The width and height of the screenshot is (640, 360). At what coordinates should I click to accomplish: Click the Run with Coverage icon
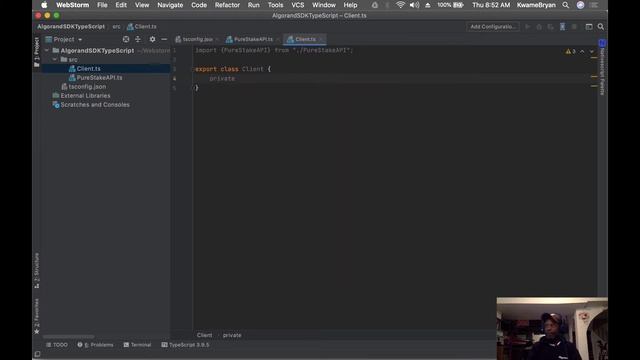coord(551,27)
